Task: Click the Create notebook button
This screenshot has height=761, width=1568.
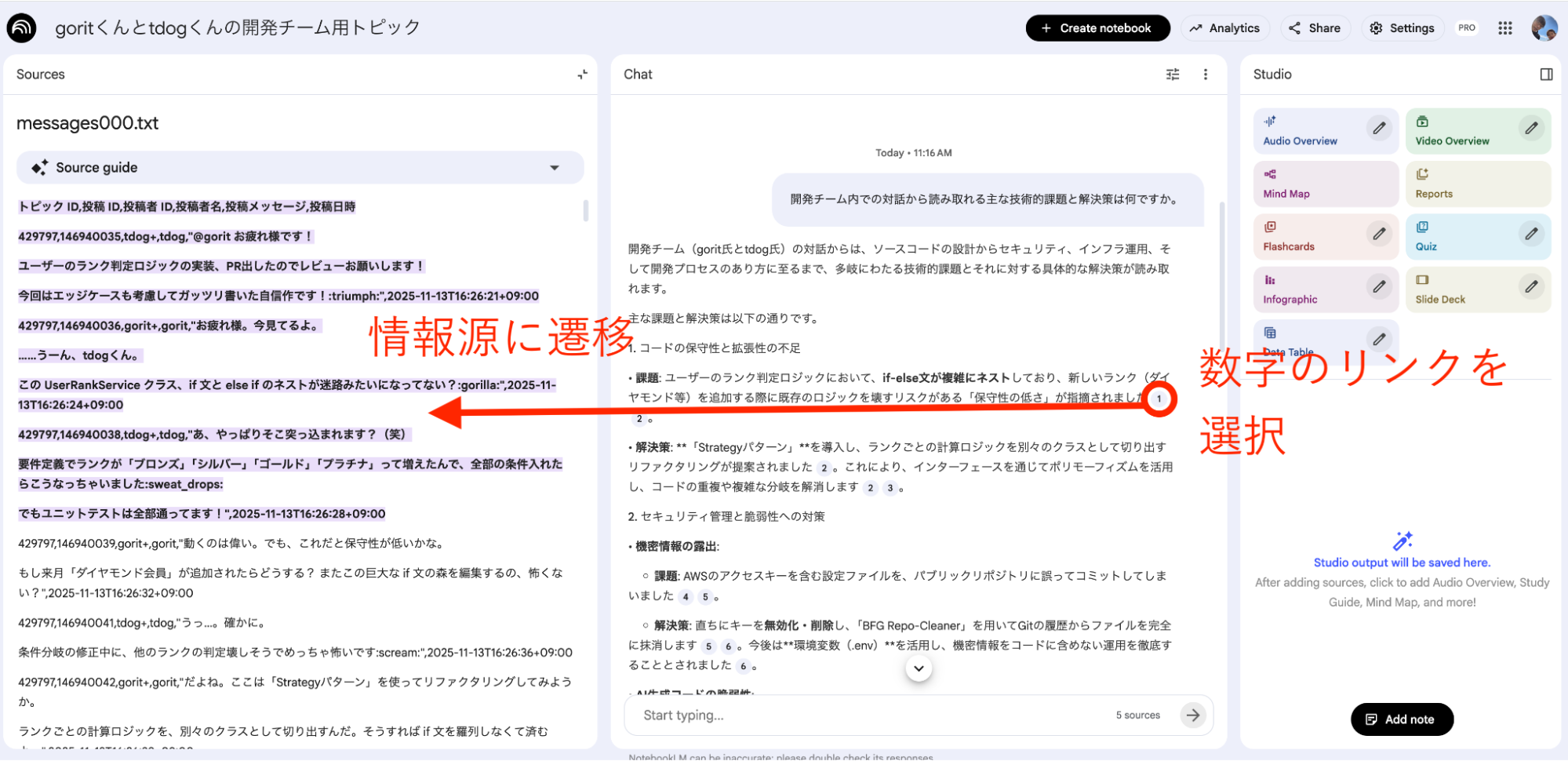Action: [1097, 28]
